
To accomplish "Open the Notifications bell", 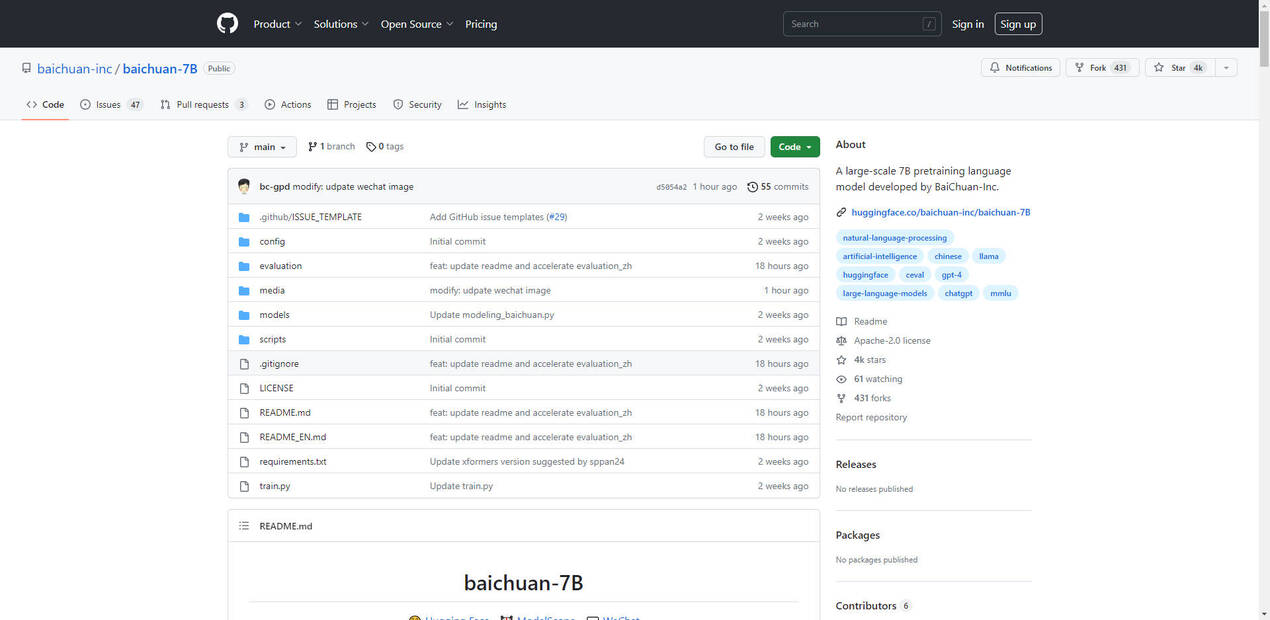I will click(994, 67).
